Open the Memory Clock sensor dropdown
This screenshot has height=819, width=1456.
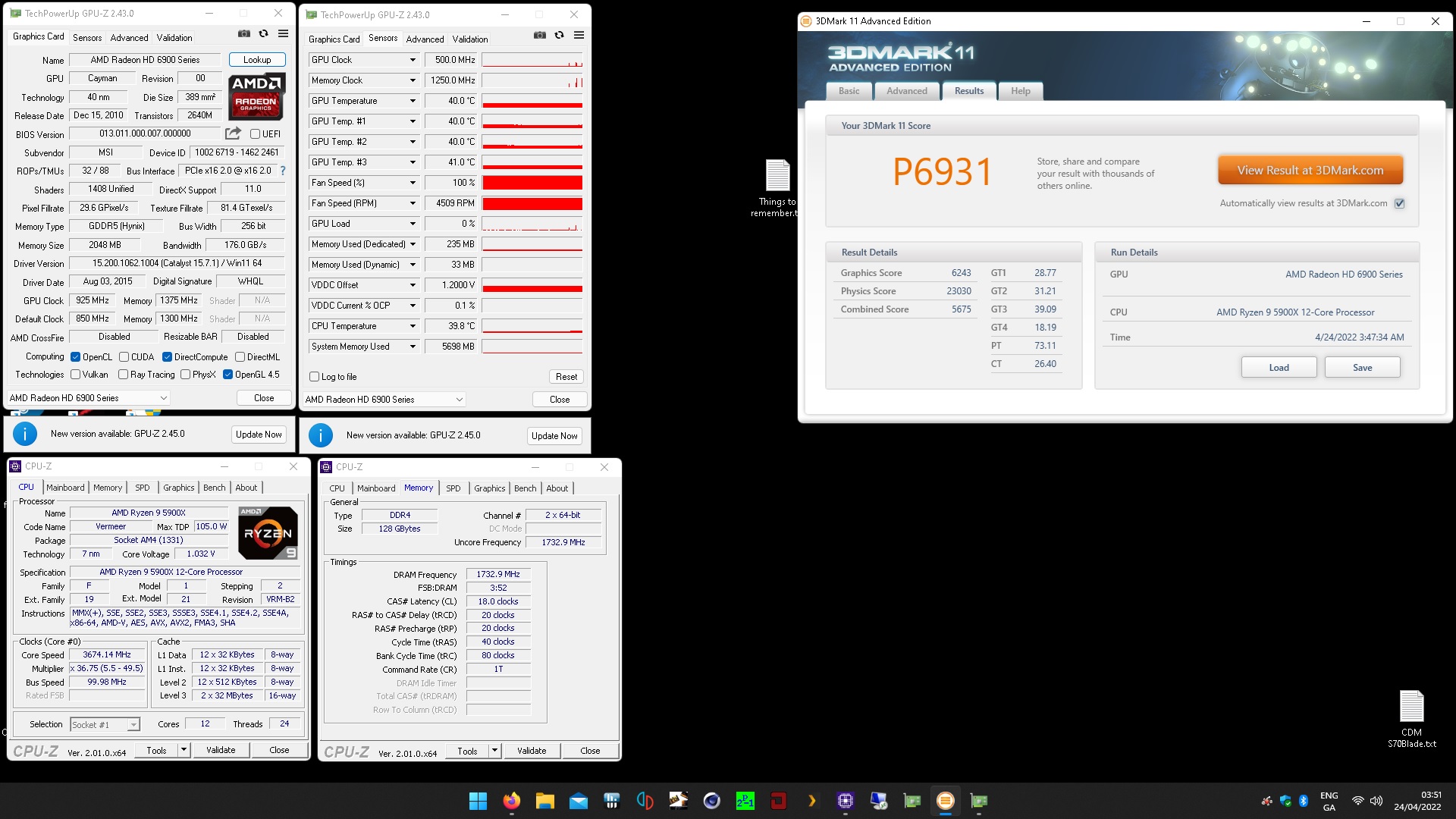click(x=413, y=80)
